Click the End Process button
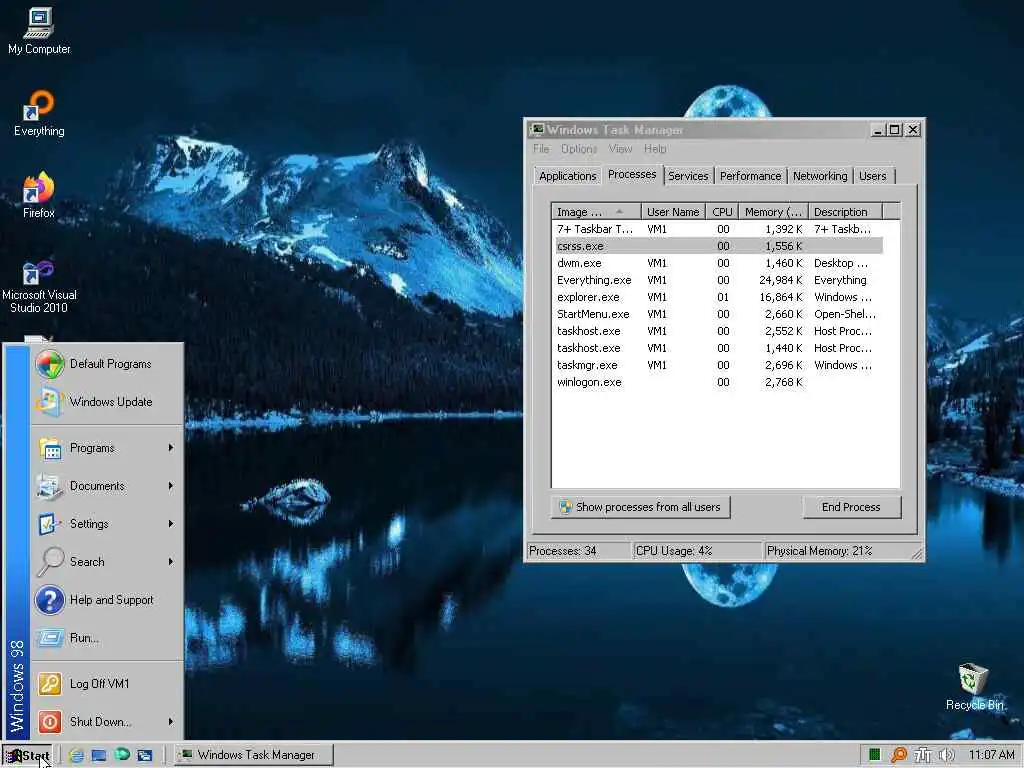 click(852, 507)
